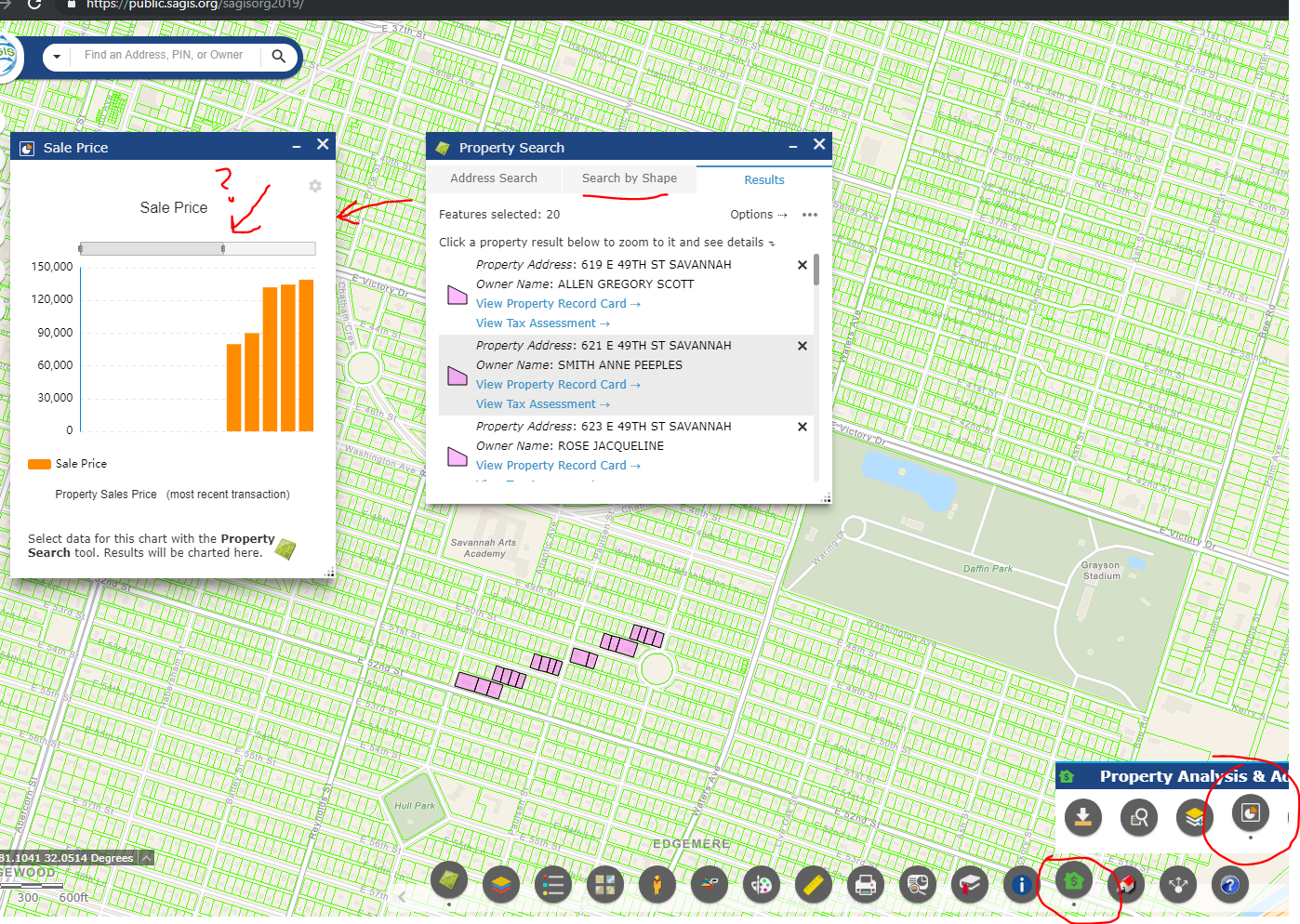The width and height of the screenshot is (1300, 924).
Task: Select the Measure ruler tool
Action: pyautogui.click(x=814, y=884)
